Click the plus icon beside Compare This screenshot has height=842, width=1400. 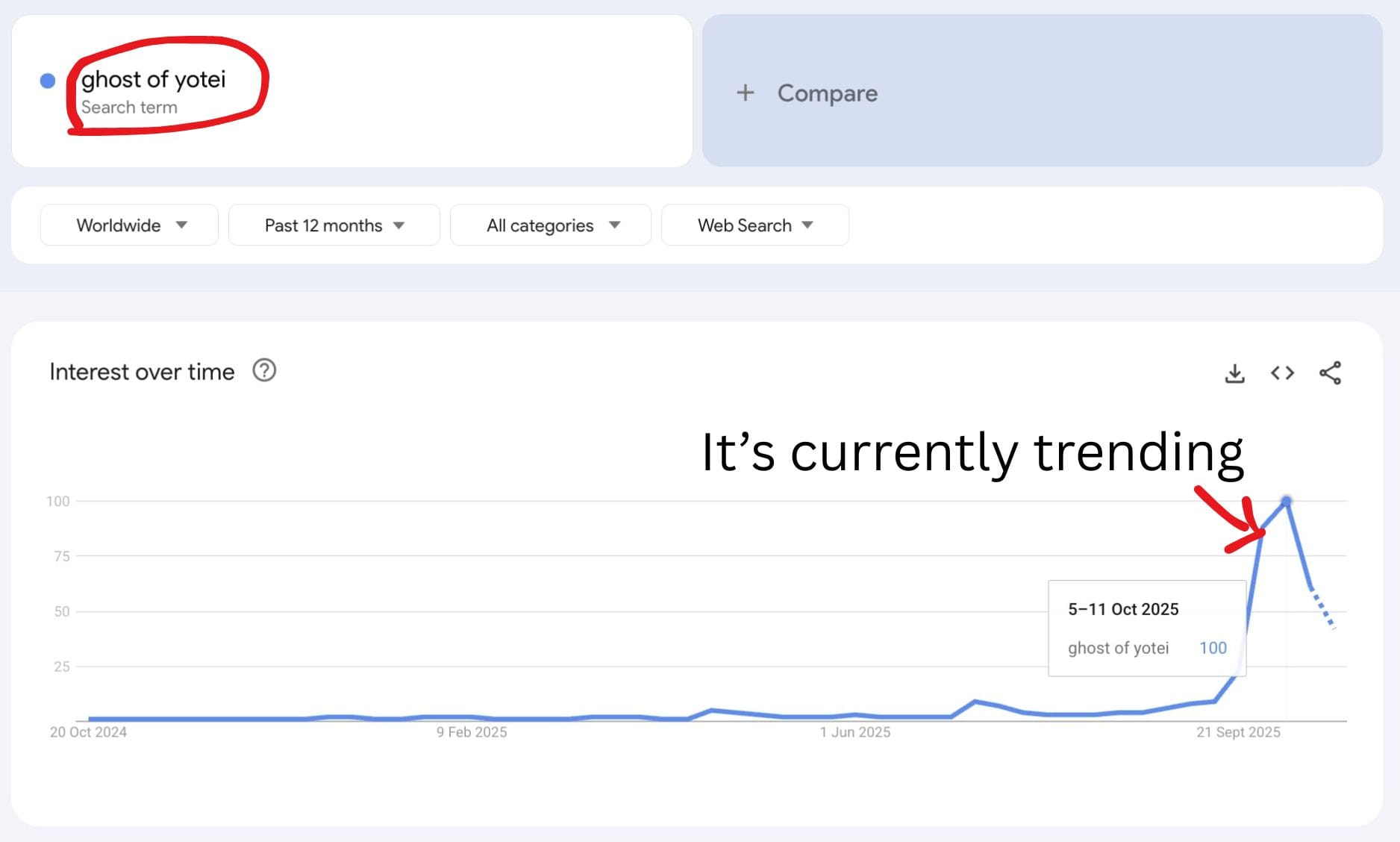[x=745, y=93]
